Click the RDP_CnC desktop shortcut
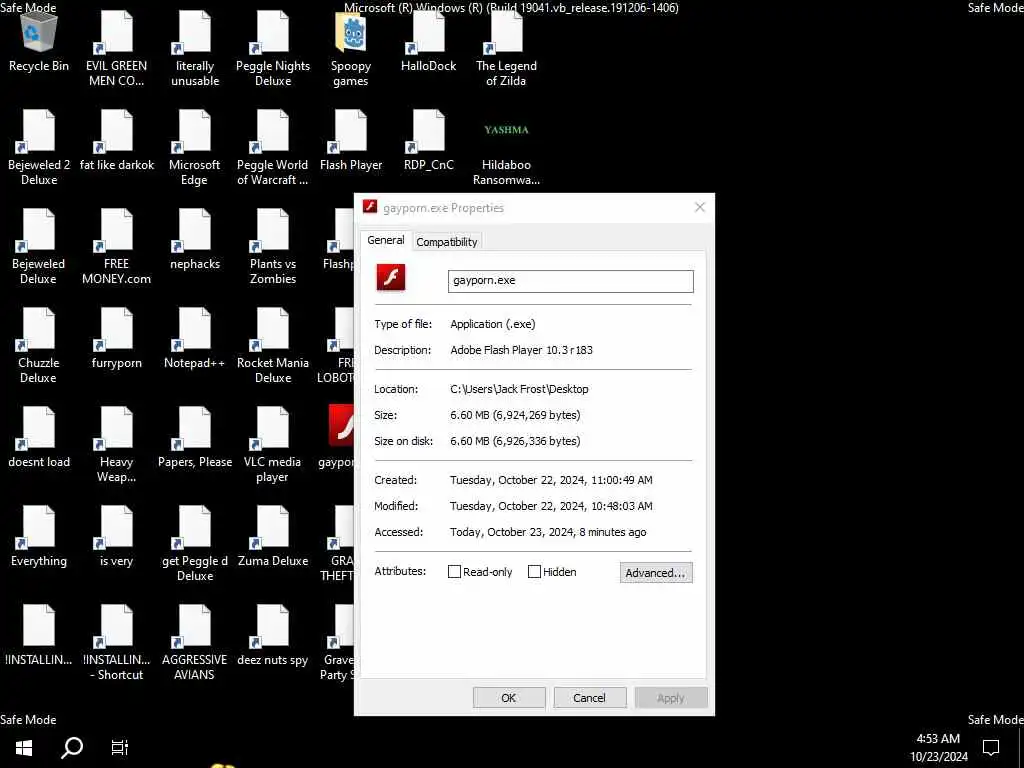Image resolution: width=1024 pixels, height=768 pixels. pyautogui.click(x=428, y=142)
